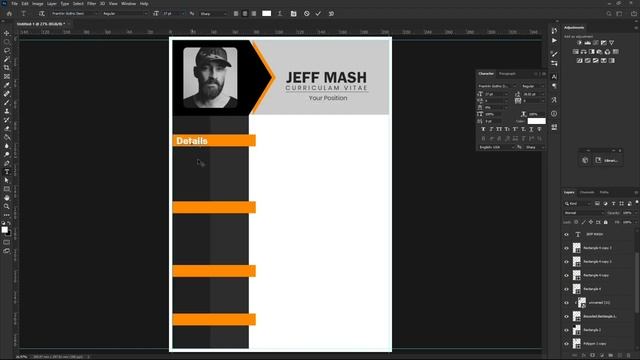Toggle Strikethrough in Character panel
This screenshot has height=360, width=640.
click(539, 129)
